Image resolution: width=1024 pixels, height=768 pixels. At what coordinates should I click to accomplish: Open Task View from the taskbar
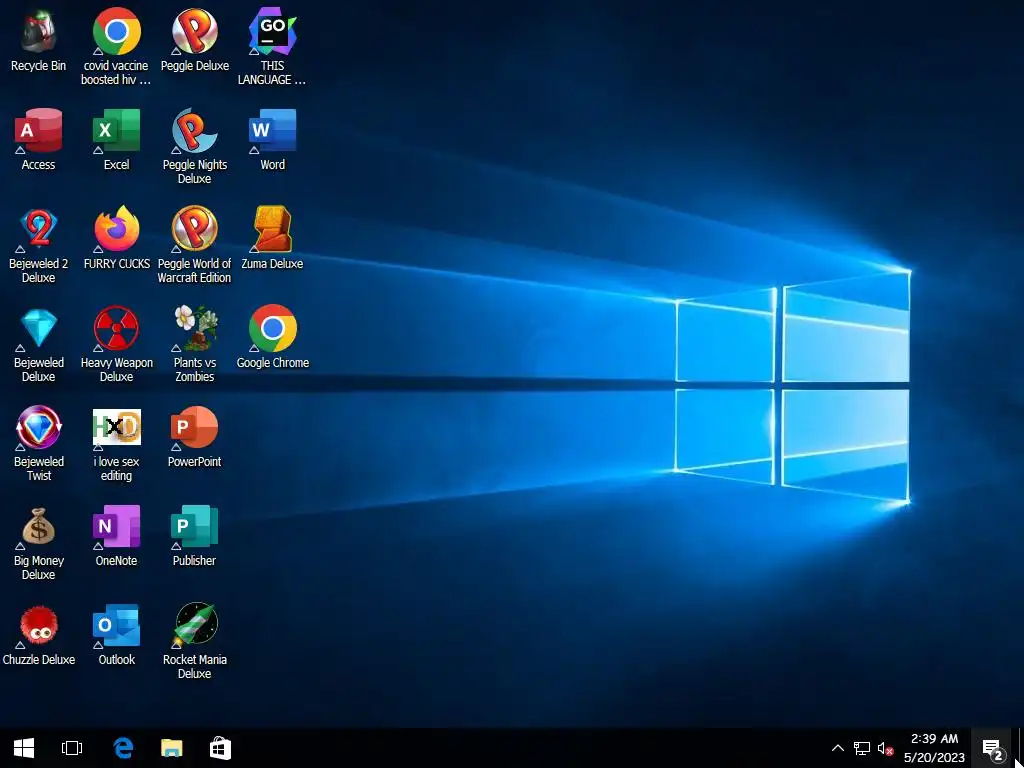[72, 748]
